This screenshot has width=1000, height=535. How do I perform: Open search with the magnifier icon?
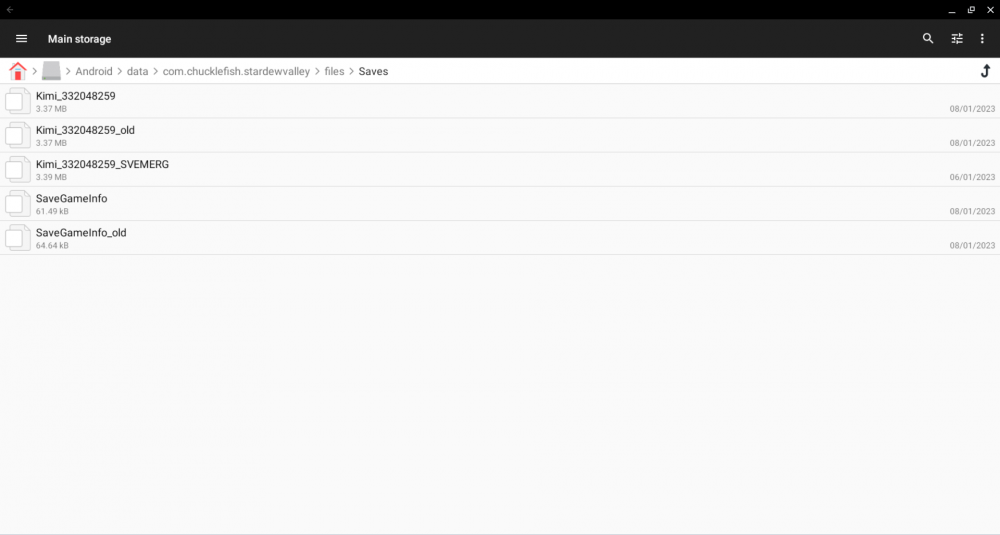pos(928,39)
